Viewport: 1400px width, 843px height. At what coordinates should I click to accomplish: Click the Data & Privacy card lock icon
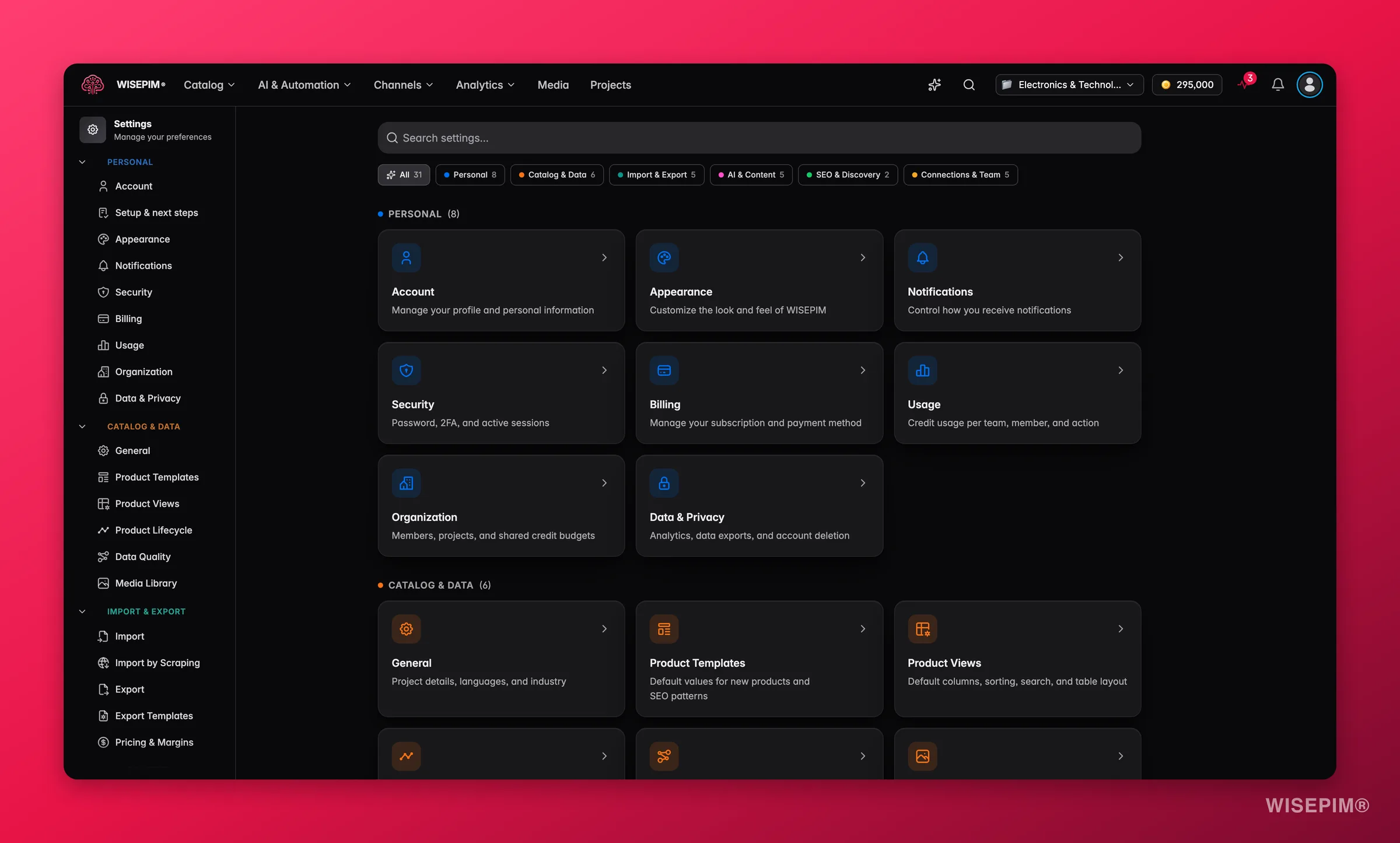[x=664, y=482]
